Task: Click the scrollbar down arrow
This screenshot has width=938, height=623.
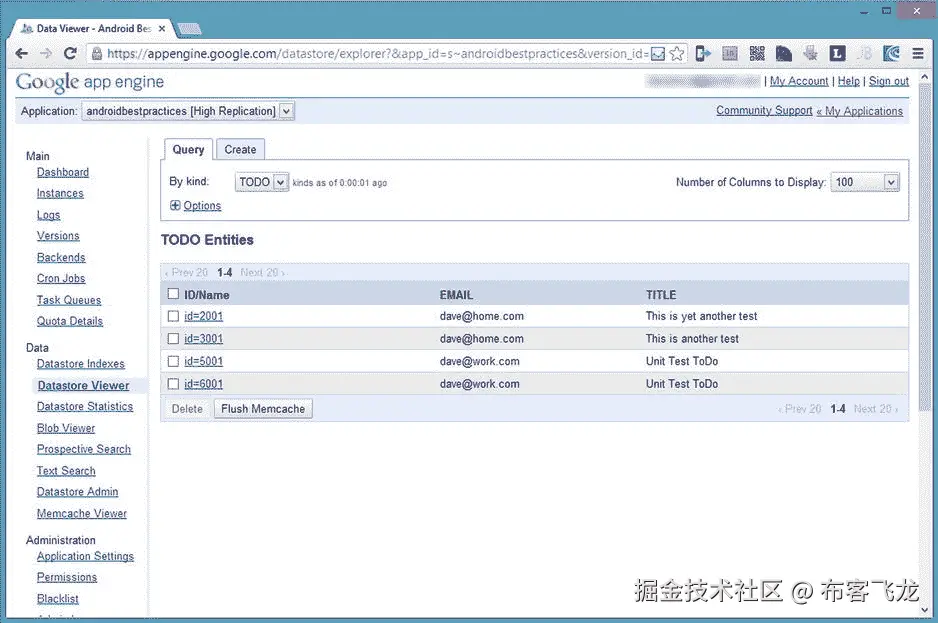Action: (925, 610)
